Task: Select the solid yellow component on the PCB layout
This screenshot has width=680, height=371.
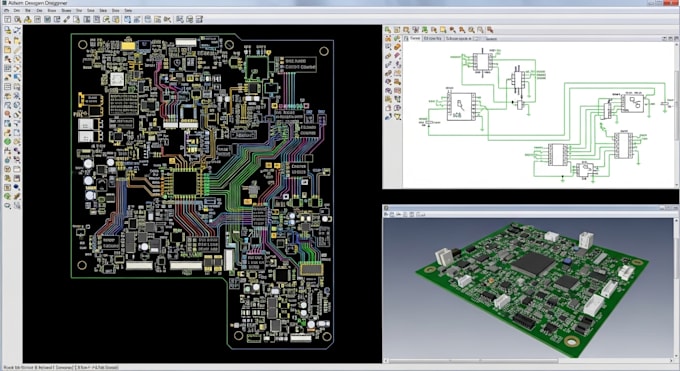Action: coord(128,46)
